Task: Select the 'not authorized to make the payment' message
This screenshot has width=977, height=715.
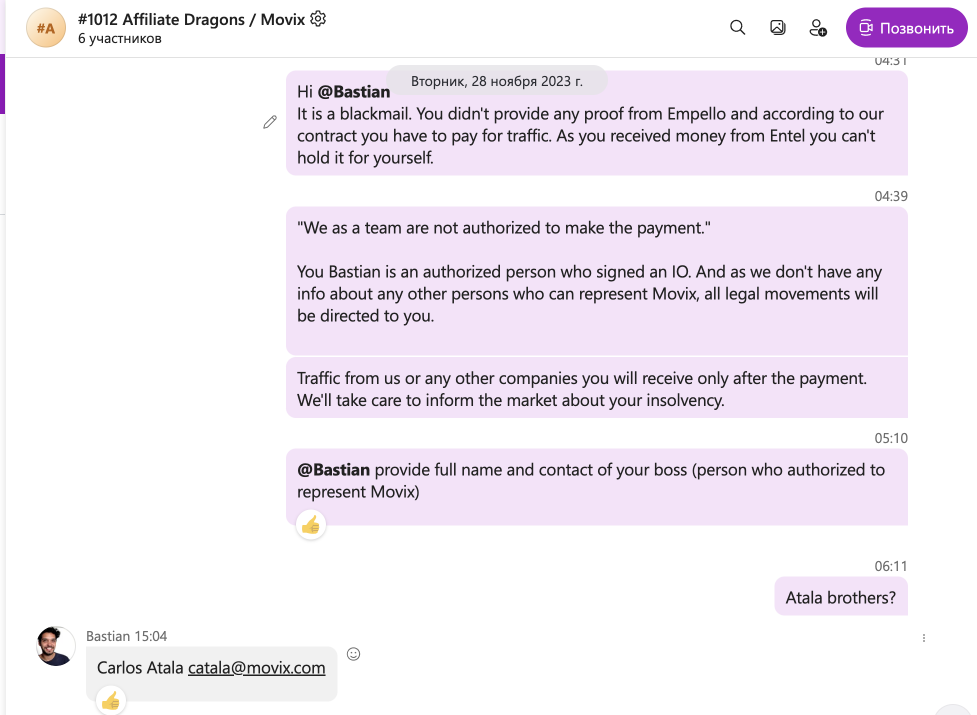Action: pos(597,281)
